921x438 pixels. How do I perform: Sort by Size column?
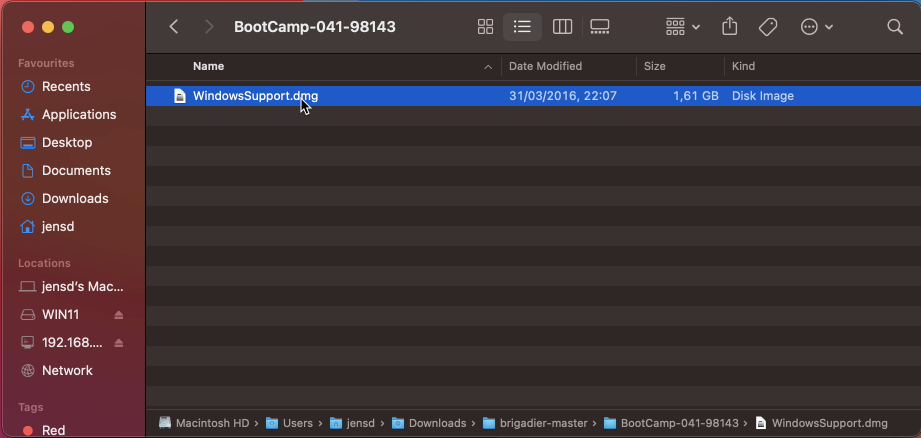coord(654,66)
